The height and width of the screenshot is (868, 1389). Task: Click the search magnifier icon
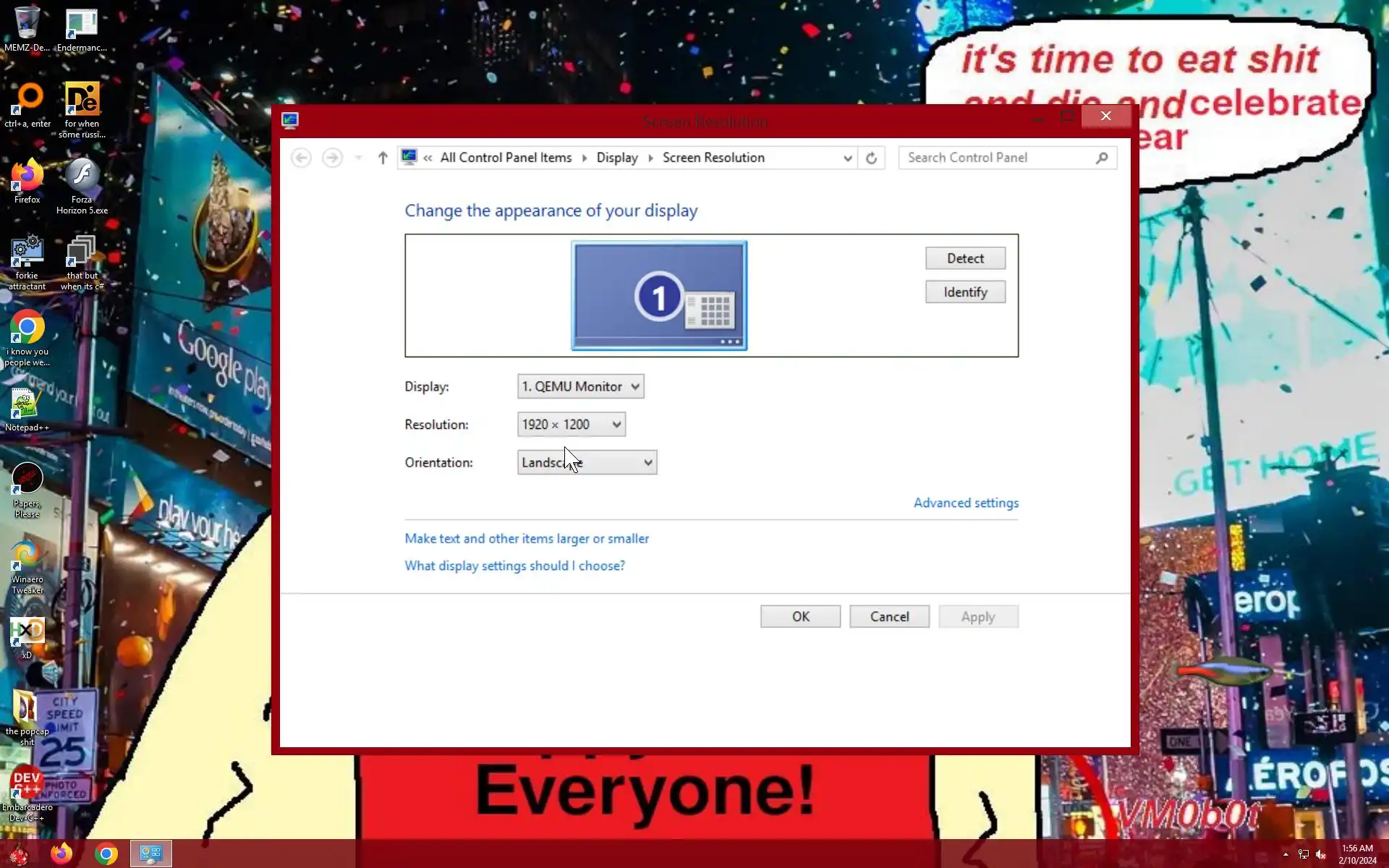click(1102, 158)
